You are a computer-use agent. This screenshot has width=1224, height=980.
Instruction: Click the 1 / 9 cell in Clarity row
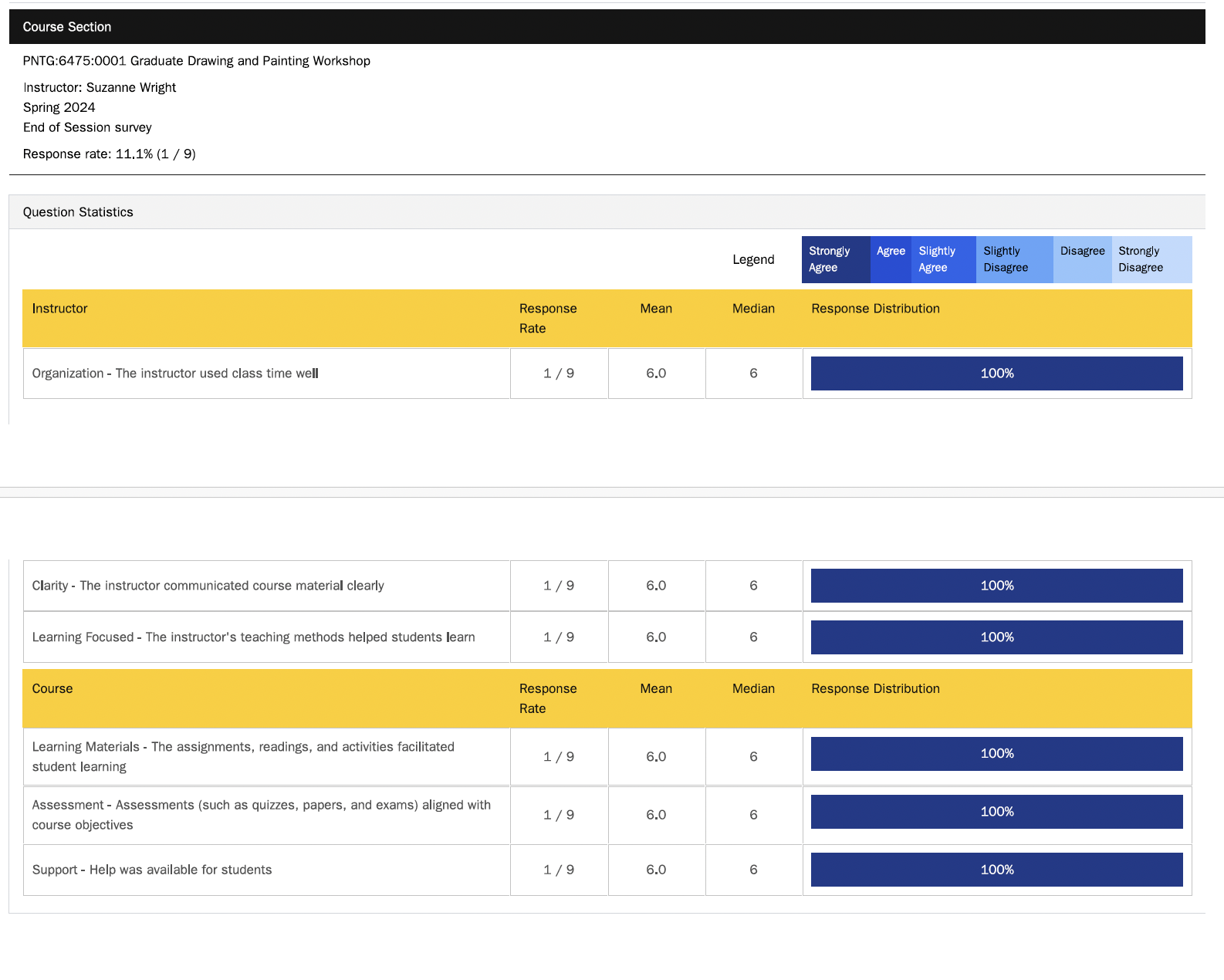[559, 586]
